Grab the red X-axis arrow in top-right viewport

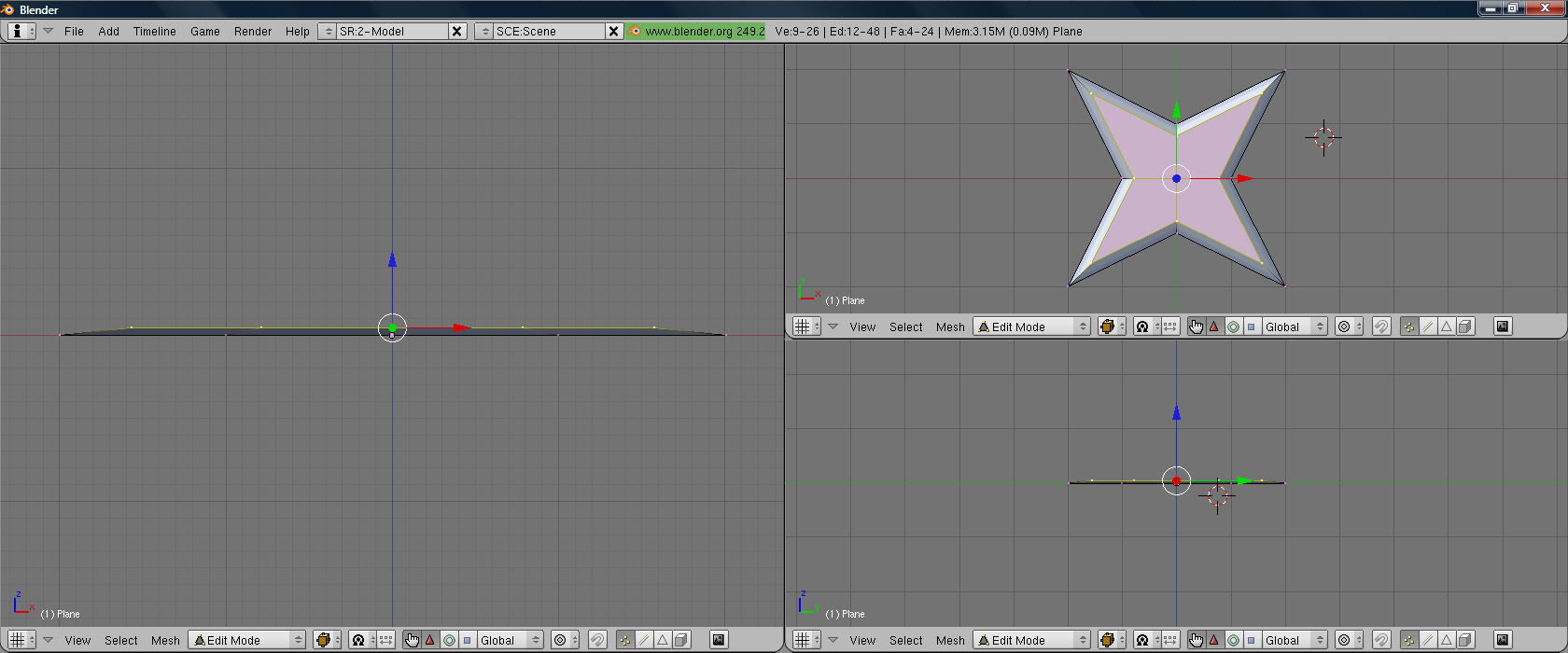pyautogui.click(x=1244, y=178)
